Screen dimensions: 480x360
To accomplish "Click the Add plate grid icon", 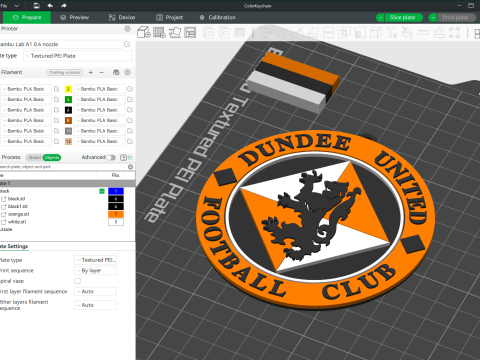I will point(159,32).
